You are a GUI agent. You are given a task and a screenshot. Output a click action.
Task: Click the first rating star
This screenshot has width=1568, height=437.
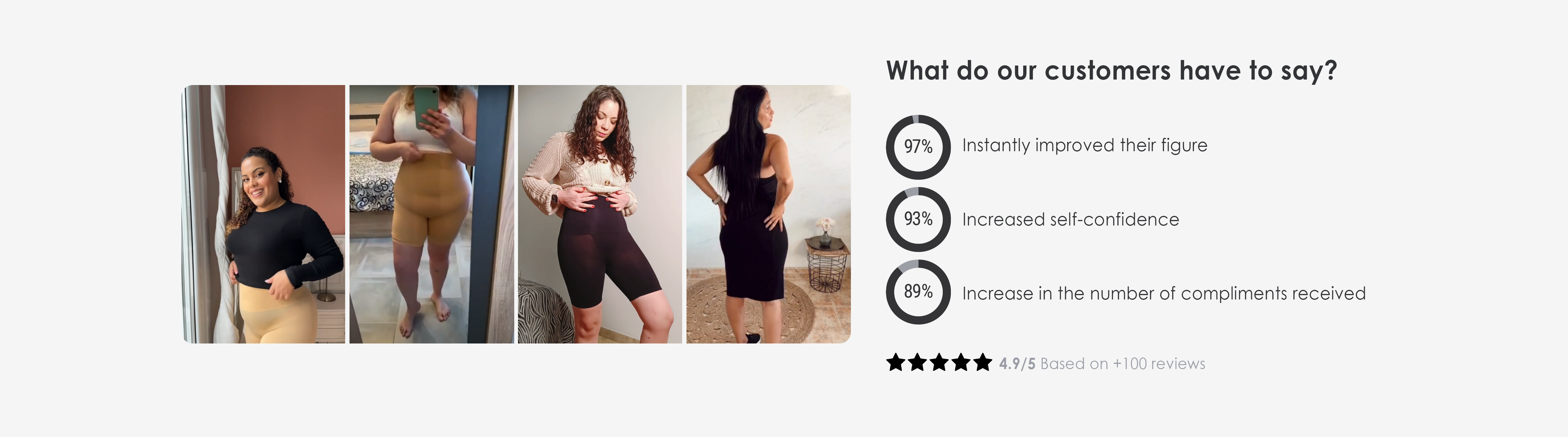(x=896, y=363)
